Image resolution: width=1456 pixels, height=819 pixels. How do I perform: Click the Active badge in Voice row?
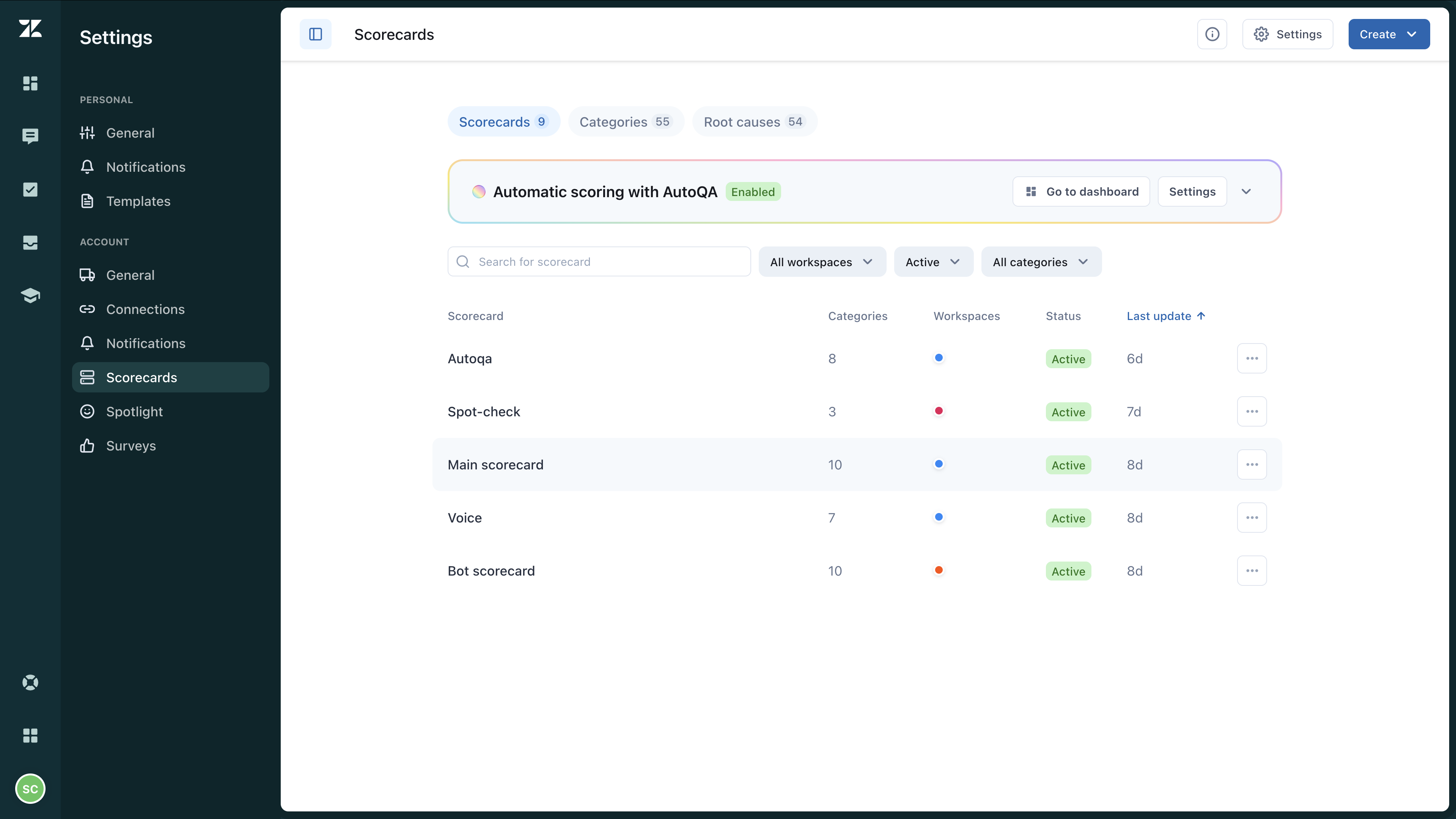pyautogui.click(x=1068, y=518)
